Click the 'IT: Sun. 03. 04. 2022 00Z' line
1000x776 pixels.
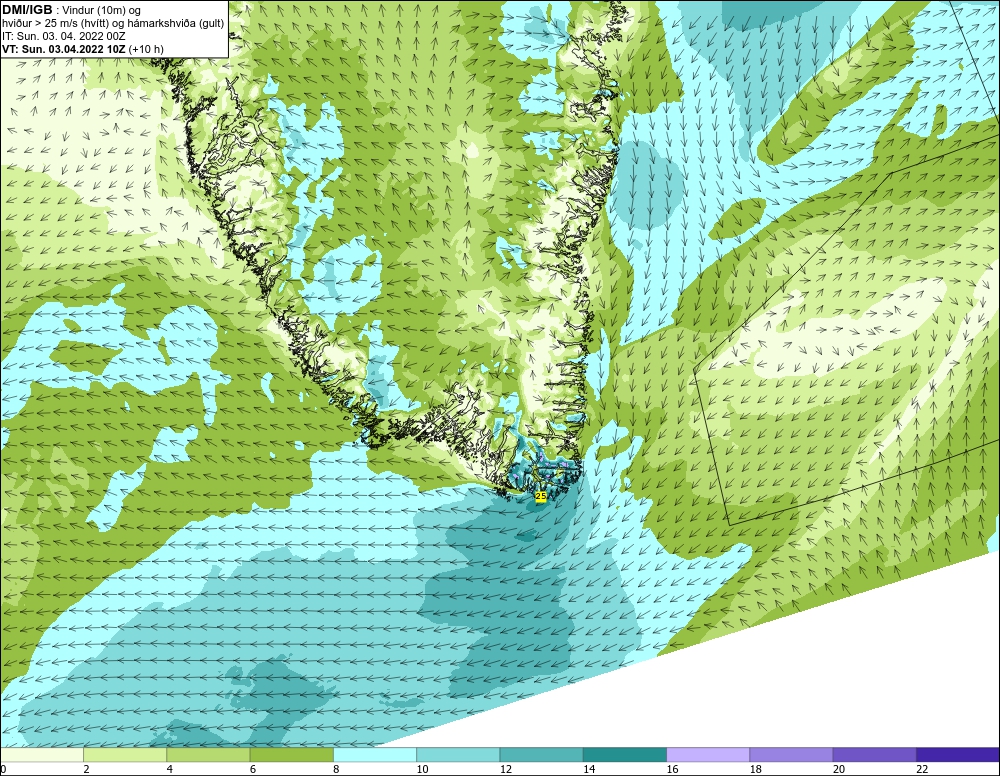64,36
